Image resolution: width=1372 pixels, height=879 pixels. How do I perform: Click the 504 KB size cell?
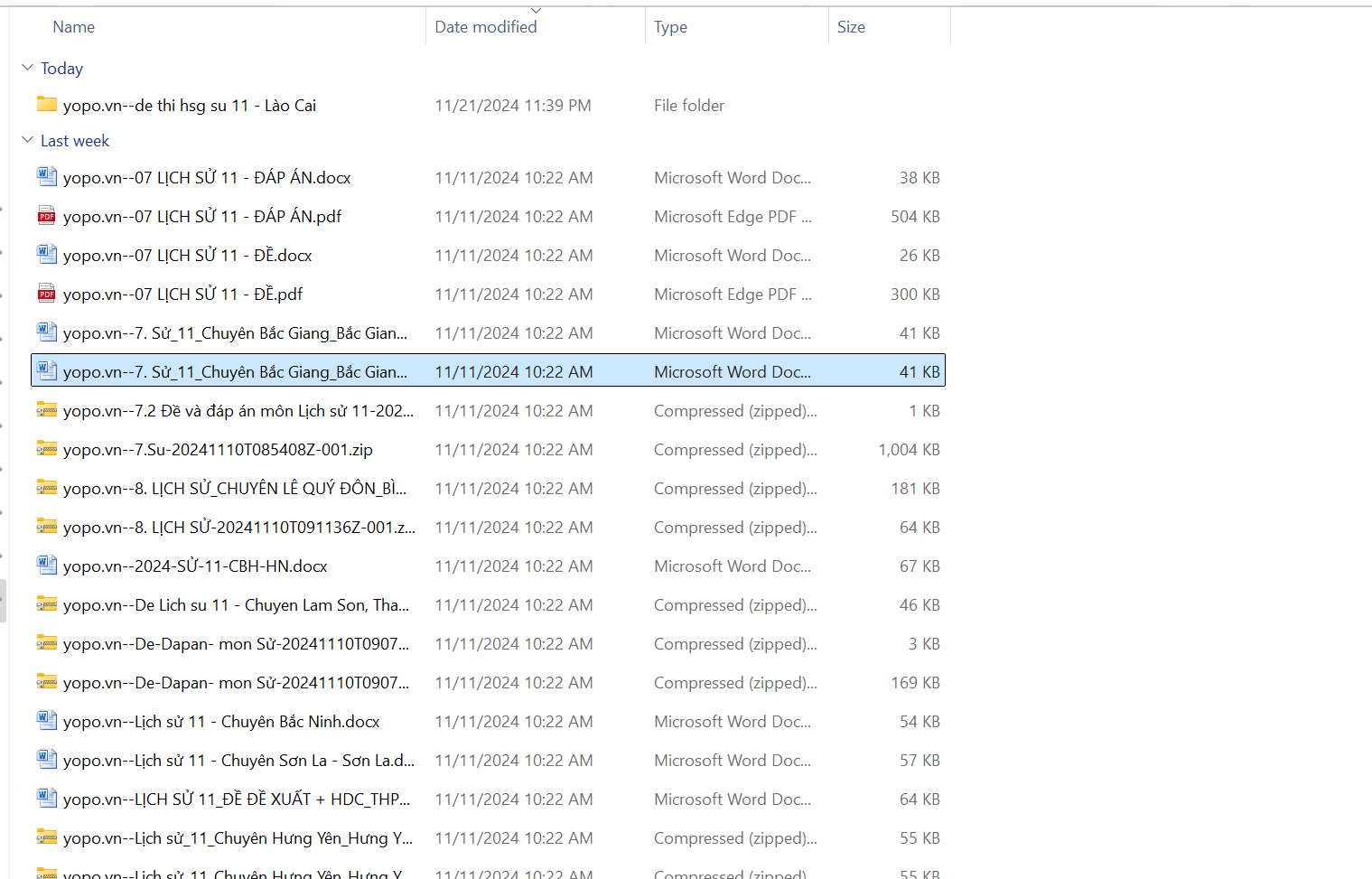coord(915,217)
